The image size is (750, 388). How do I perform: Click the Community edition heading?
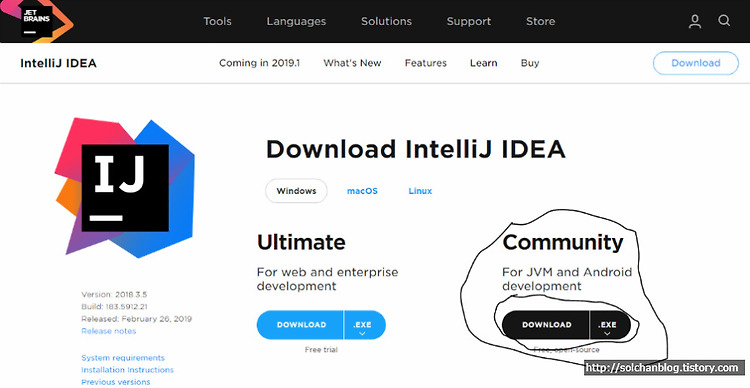click(562, 243)
